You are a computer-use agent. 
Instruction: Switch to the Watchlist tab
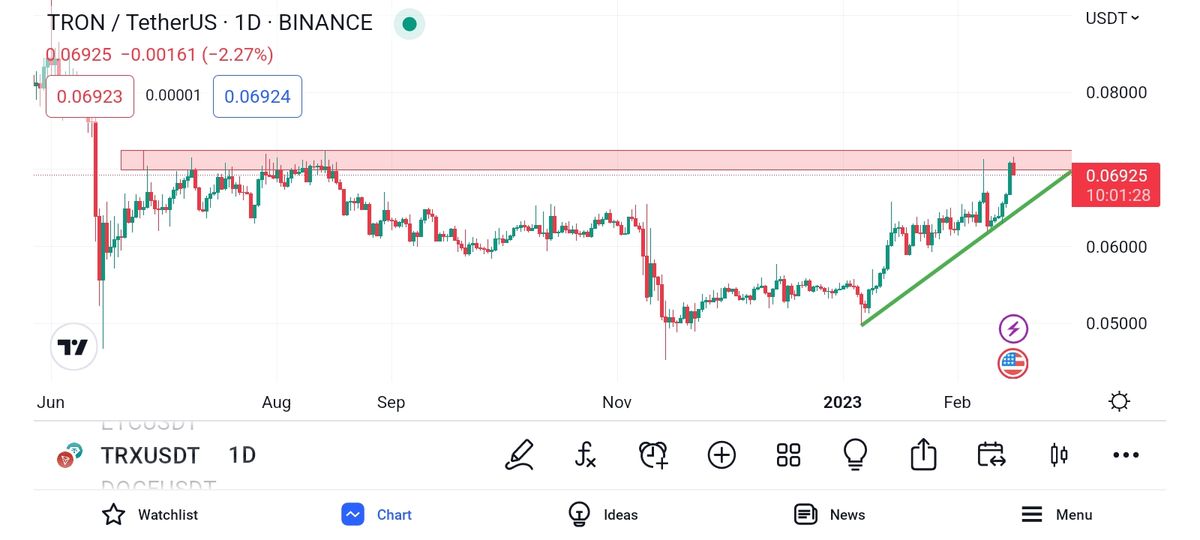pyautogui.click(x=150, y=514)
